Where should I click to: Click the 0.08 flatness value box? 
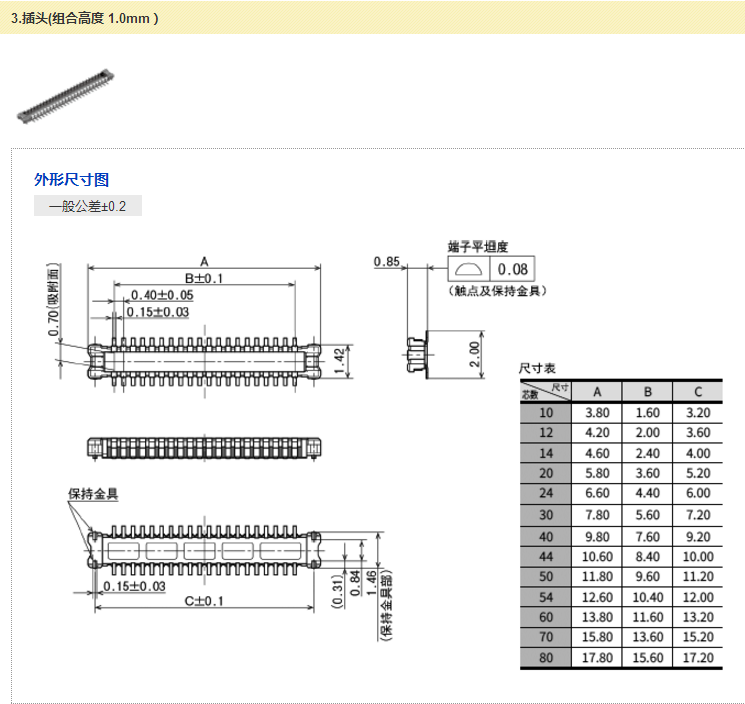click(513, 269)
